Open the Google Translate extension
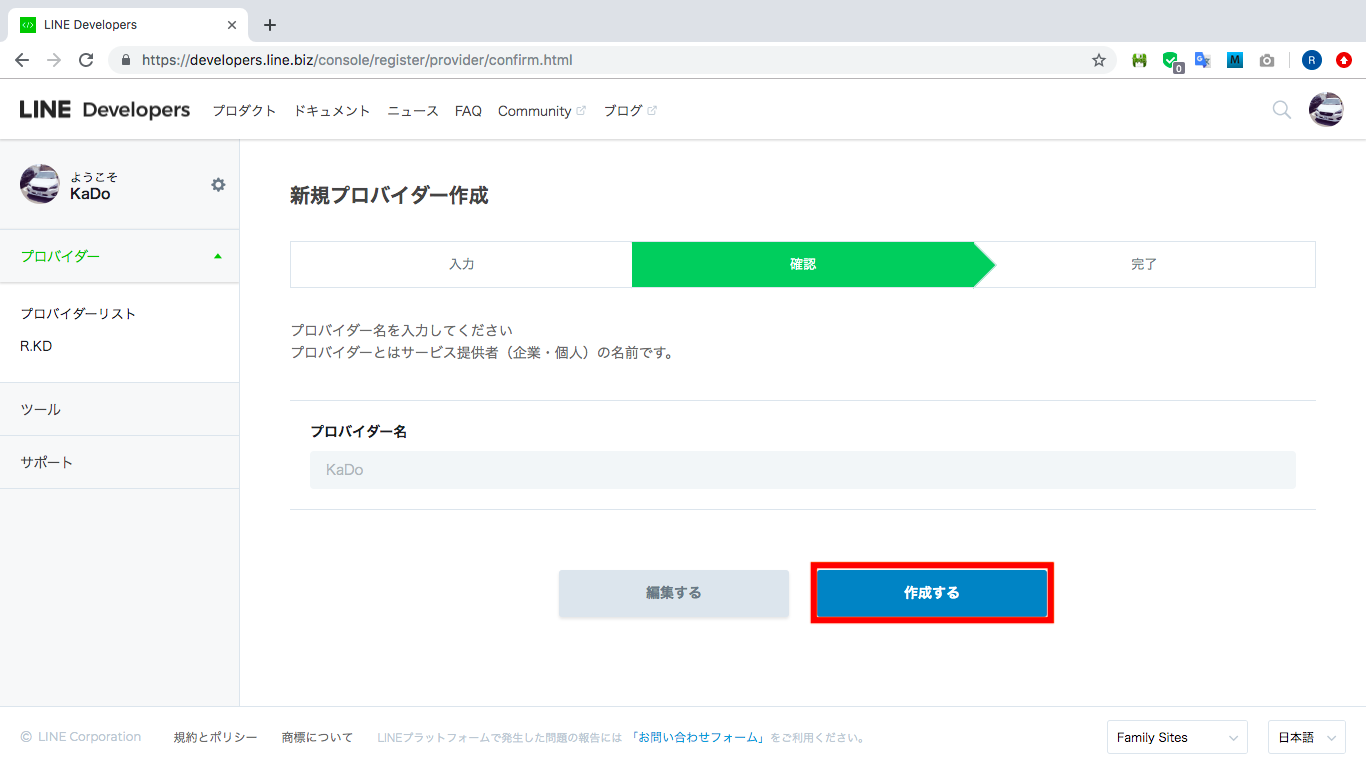This screenshot has width=1366, height=768. [x=1203, y=60]
